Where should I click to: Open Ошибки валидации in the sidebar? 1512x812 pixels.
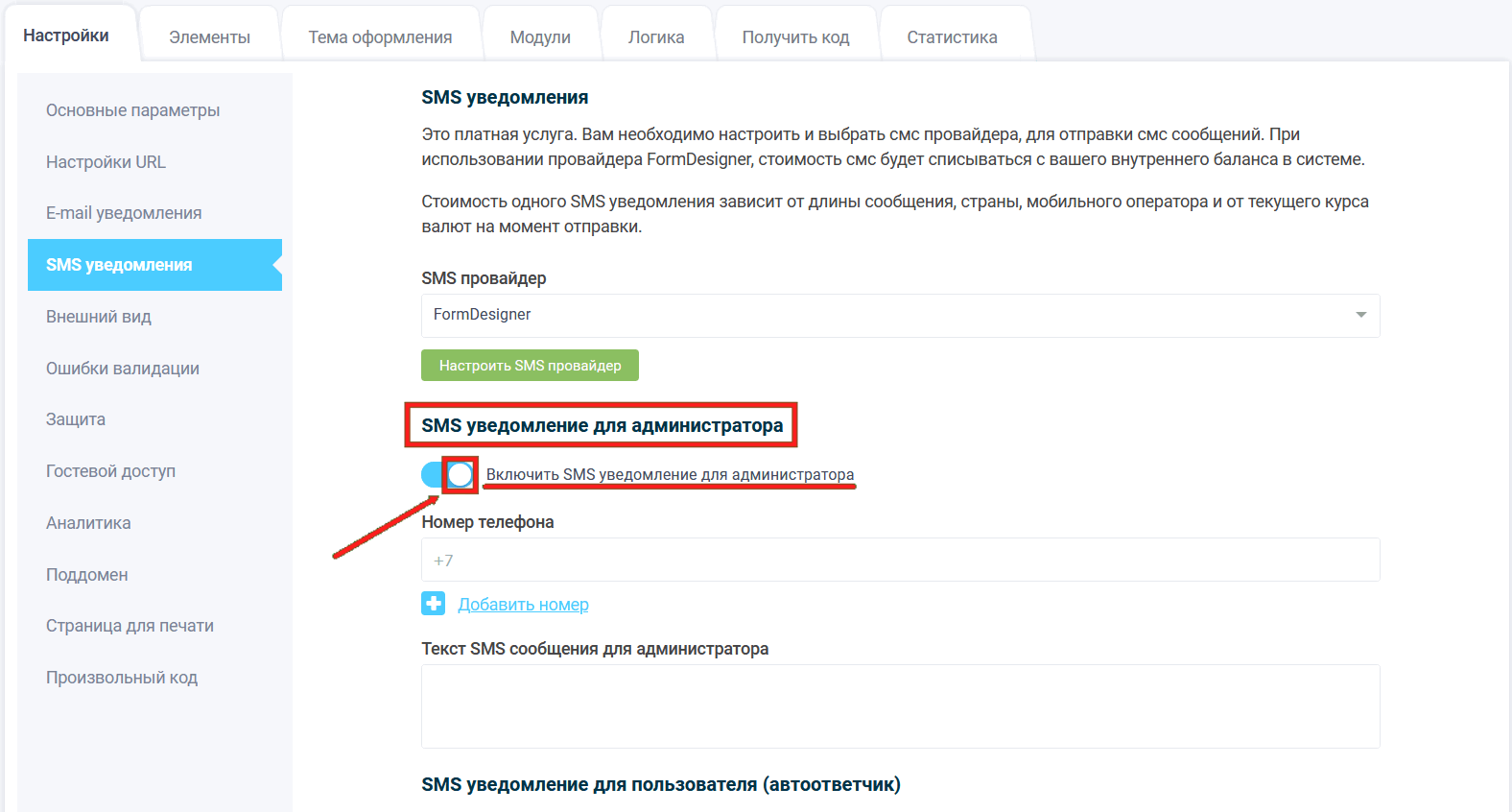click(x=123, y=369)
